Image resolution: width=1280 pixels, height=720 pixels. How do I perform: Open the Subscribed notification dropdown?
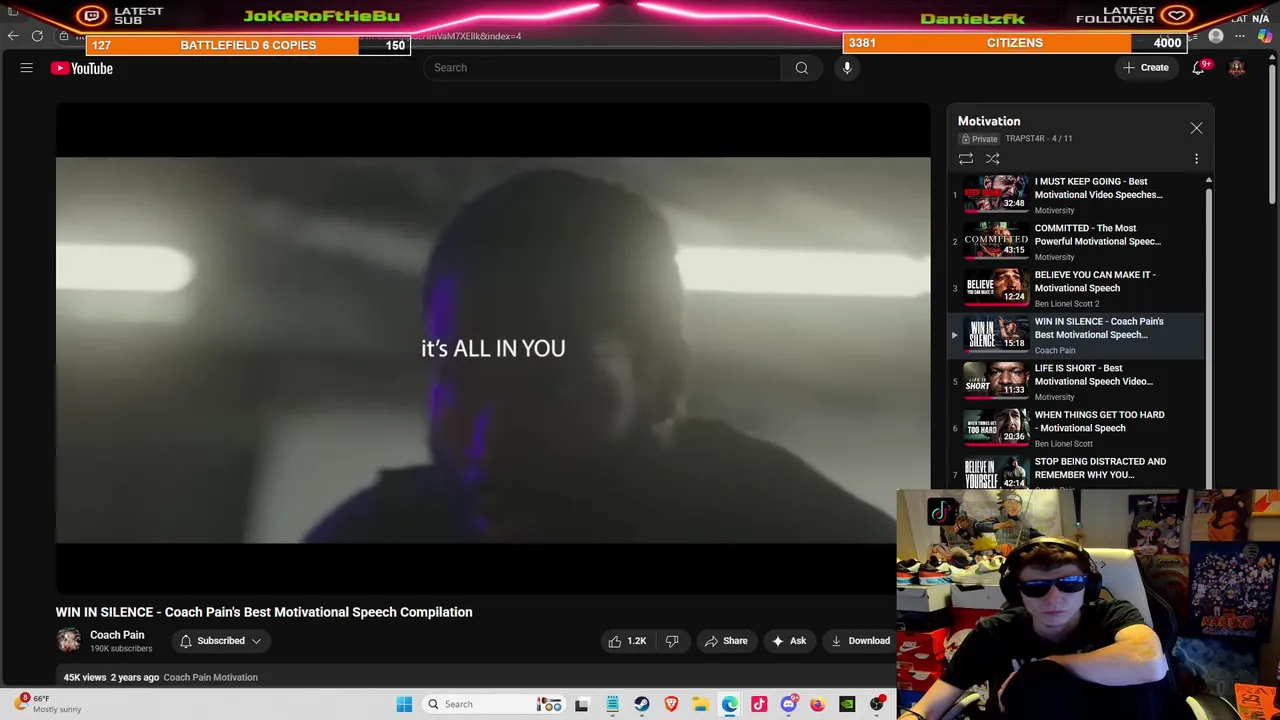pos(220,641)
